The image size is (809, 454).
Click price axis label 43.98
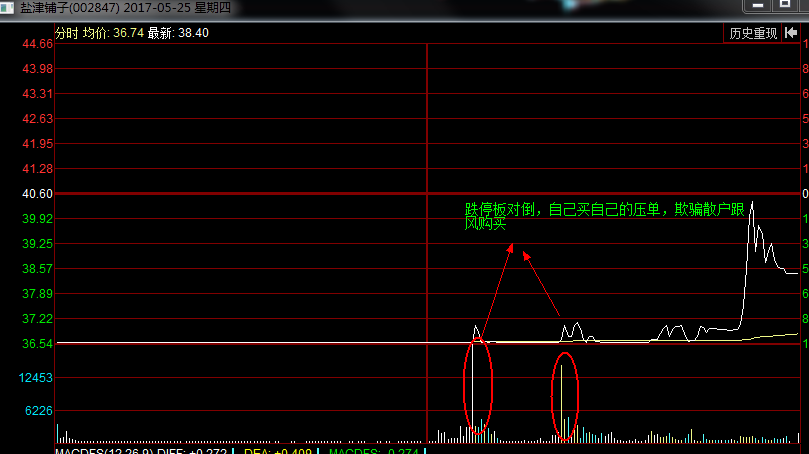(37, 69)
